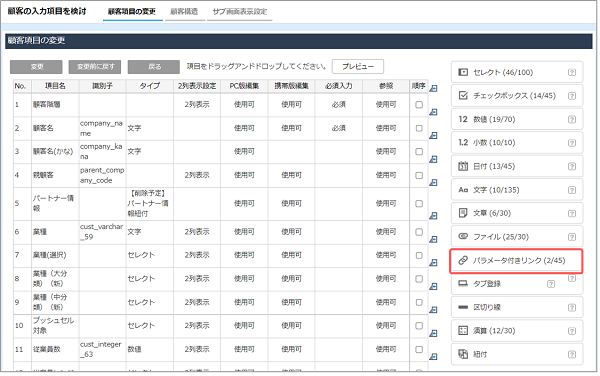Select the 文章 item type icon
600x376 pixels.
pos(463,213)
